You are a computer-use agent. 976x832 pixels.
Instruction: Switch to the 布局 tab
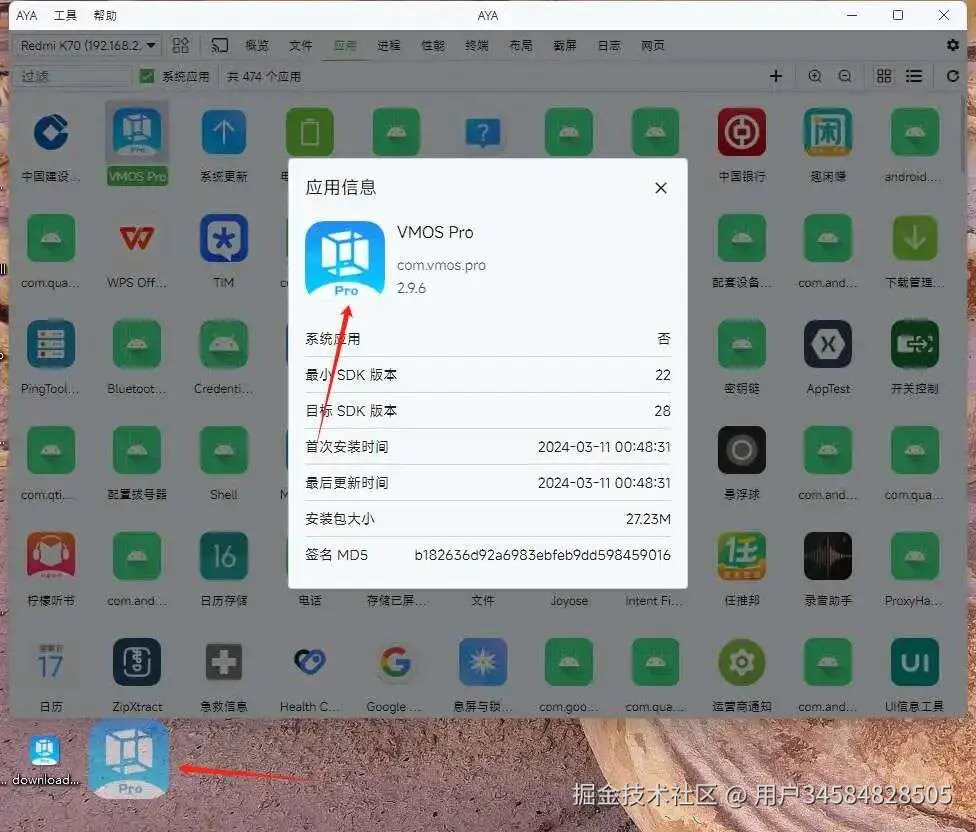click(521, 45)
